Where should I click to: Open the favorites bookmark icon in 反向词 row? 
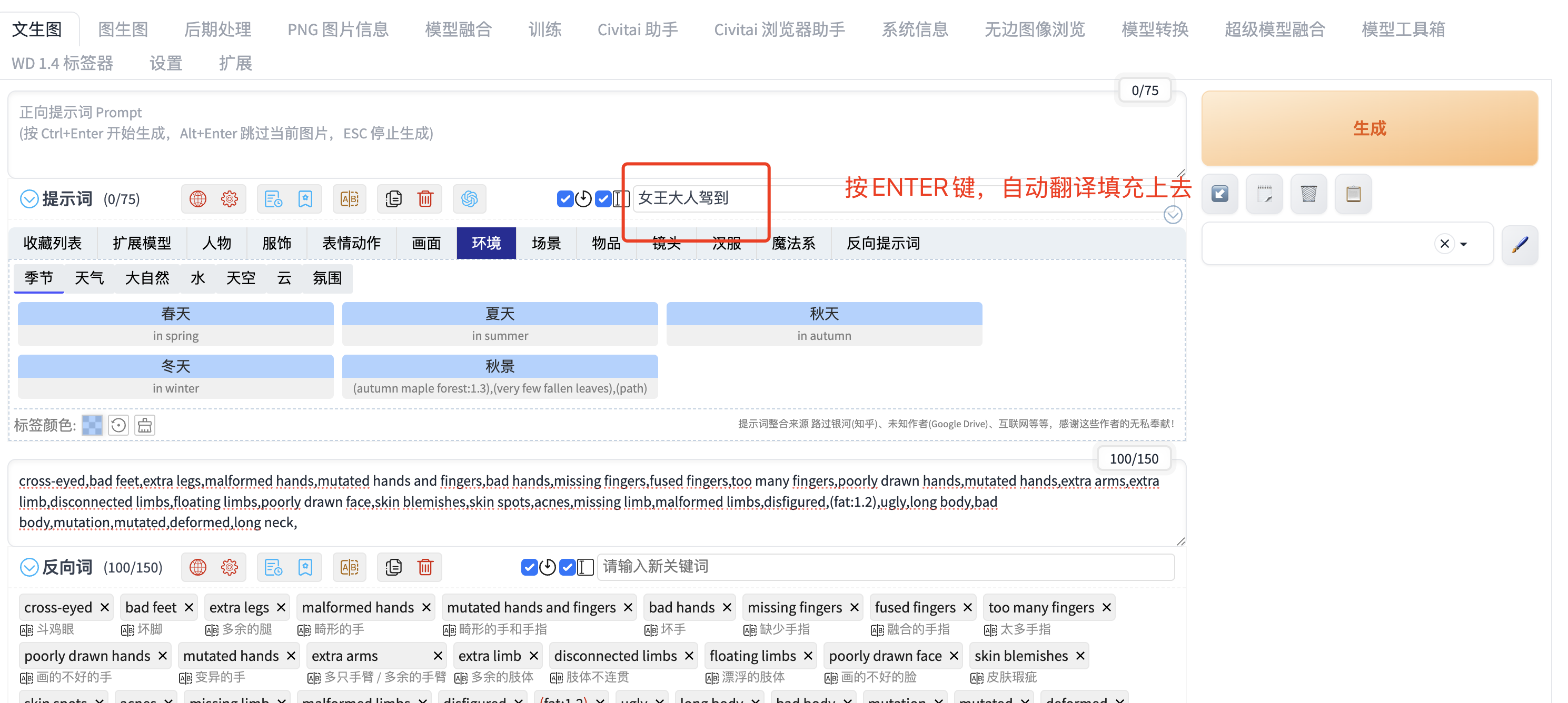click(305, 567)
